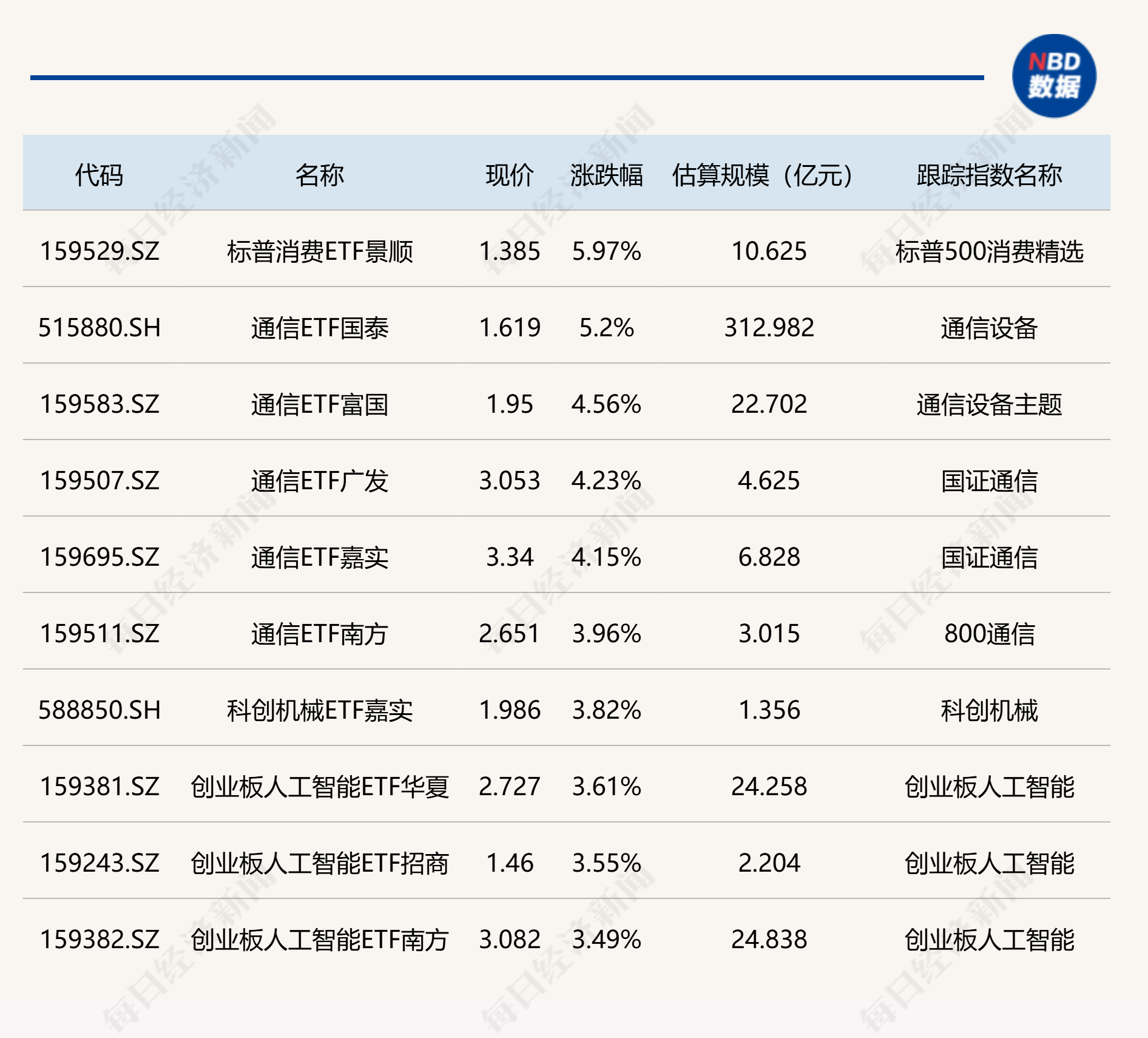The image size is (1148, 1038).
Task: Click the scale value 24.838
Action: click(x=769, y=940)
